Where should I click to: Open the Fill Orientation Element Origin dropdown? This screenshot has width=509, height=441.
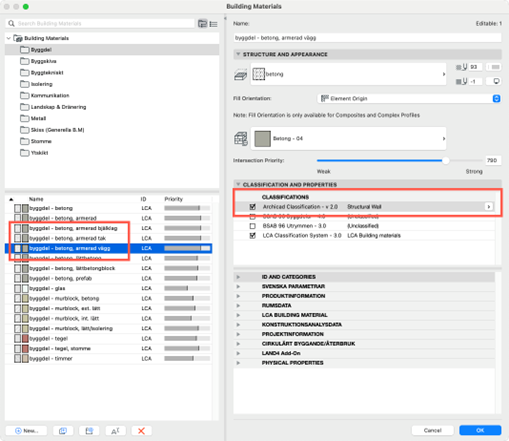[409, 99]
